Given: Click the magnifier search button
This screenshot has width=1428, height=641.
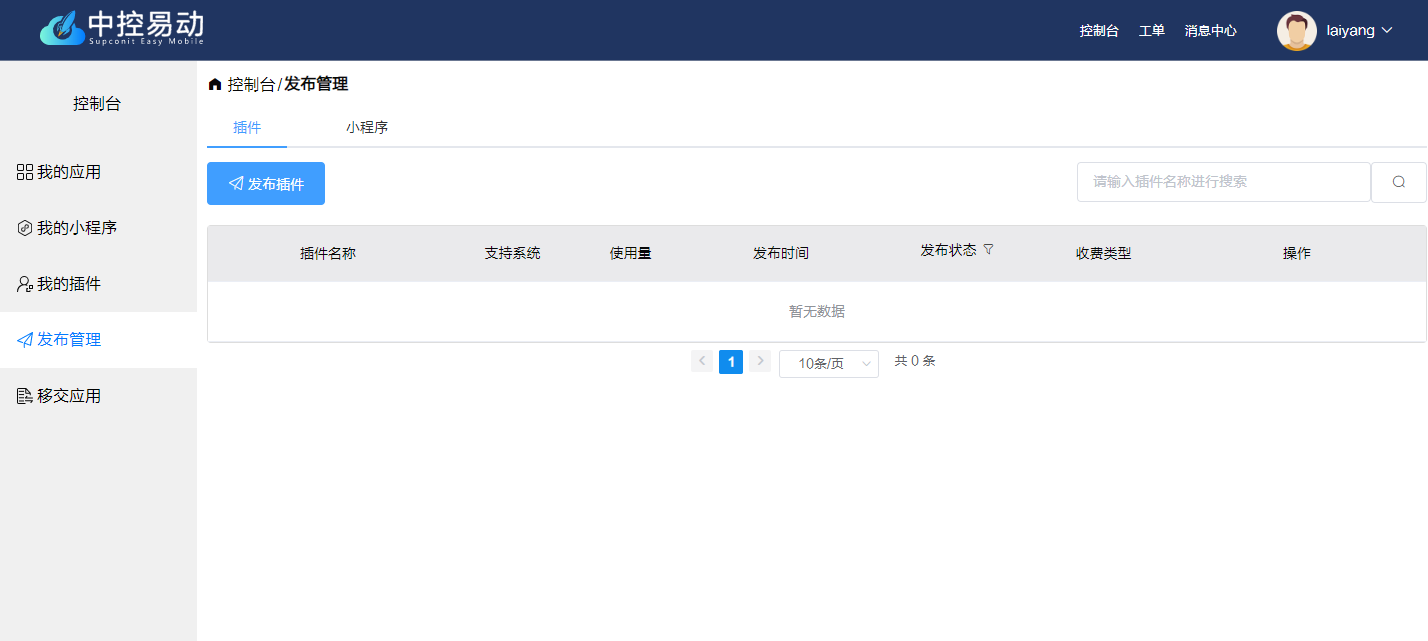Looking at the screenshot, I should (1399, 182).
